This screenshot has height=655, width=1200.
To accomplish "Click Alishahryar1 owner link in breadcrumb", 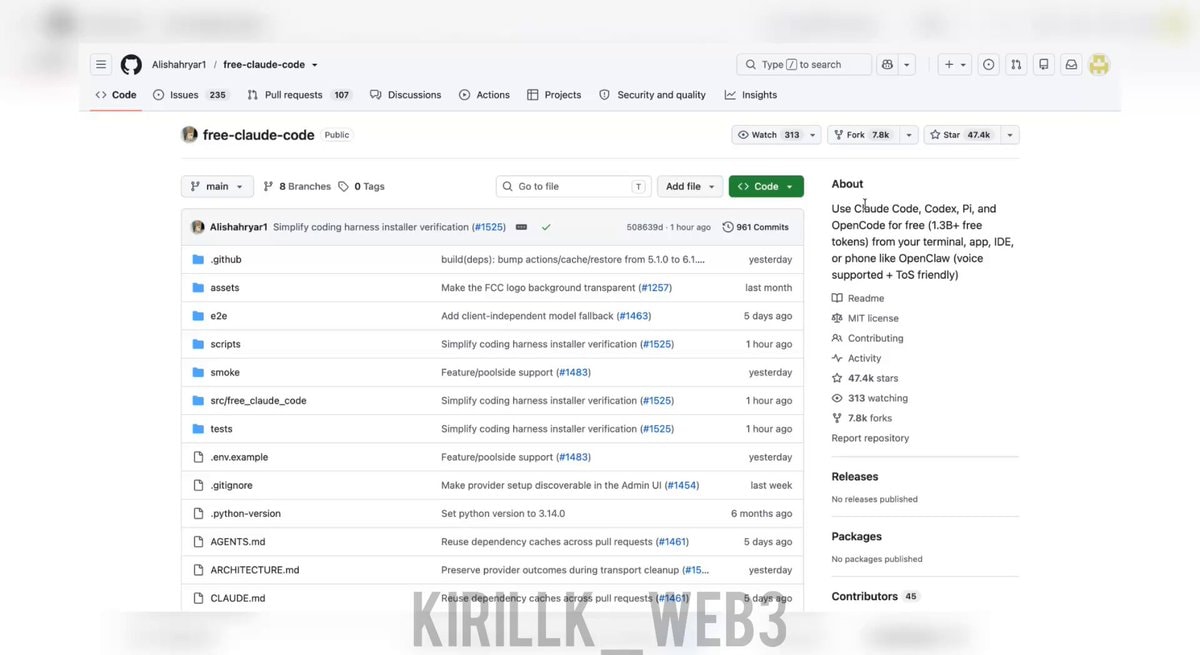I will pyautogui.click(x=179, y=65).
